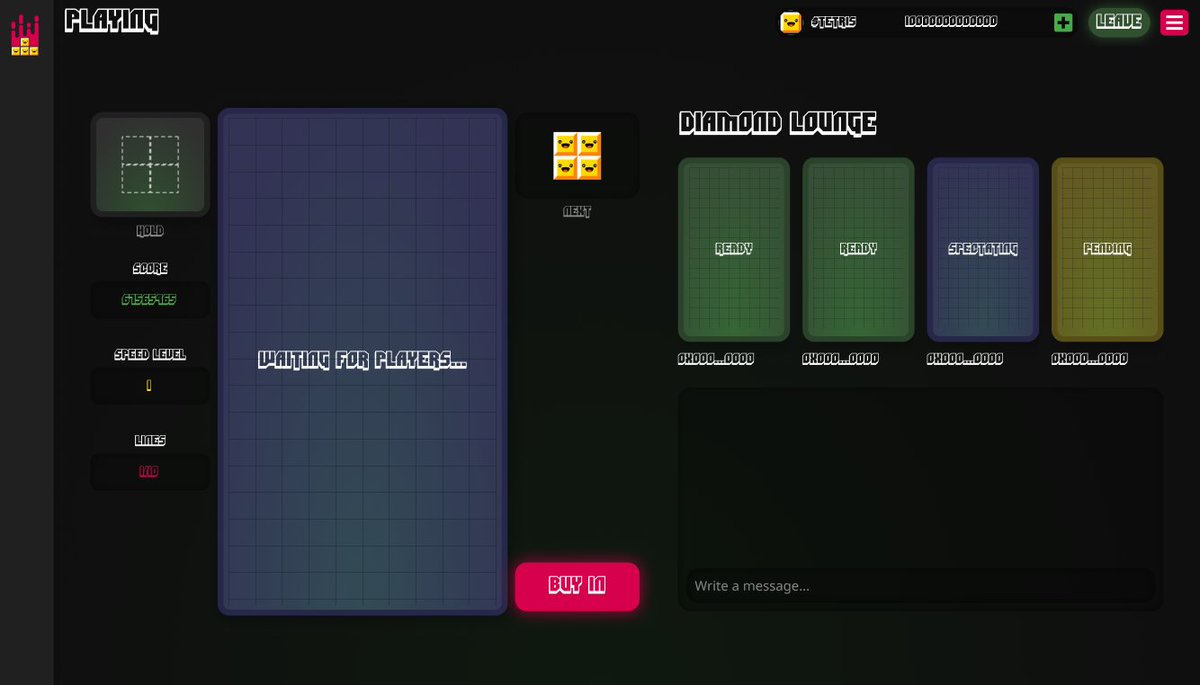Image resolution: width=1200 pixels, height=685 pixels.
Task: Focus the Write a message field
Action: pyautogui.click(x=920, y=586)
